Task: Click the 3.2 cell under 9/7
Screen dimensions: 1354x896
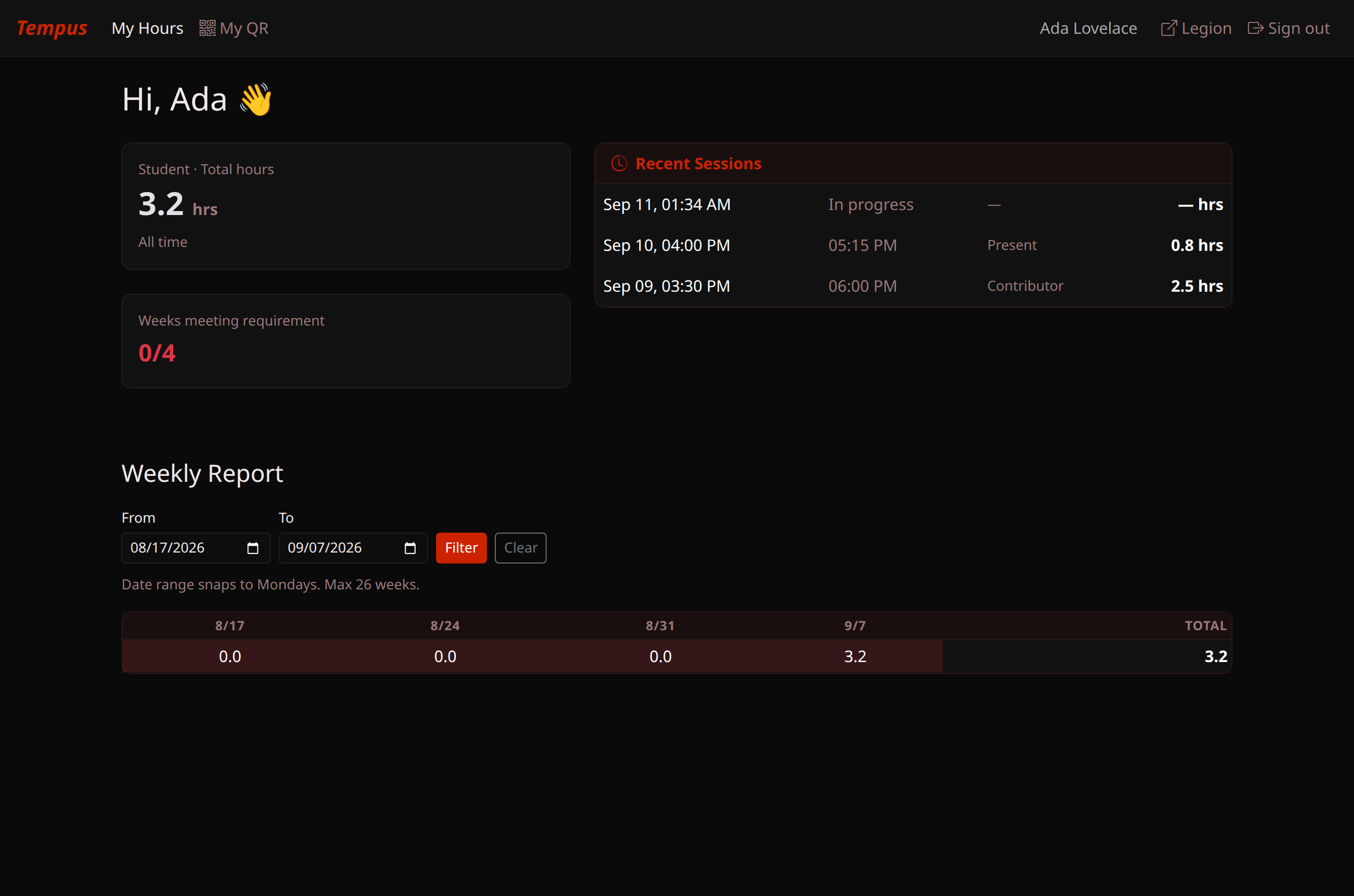Action: pos(855,657)
